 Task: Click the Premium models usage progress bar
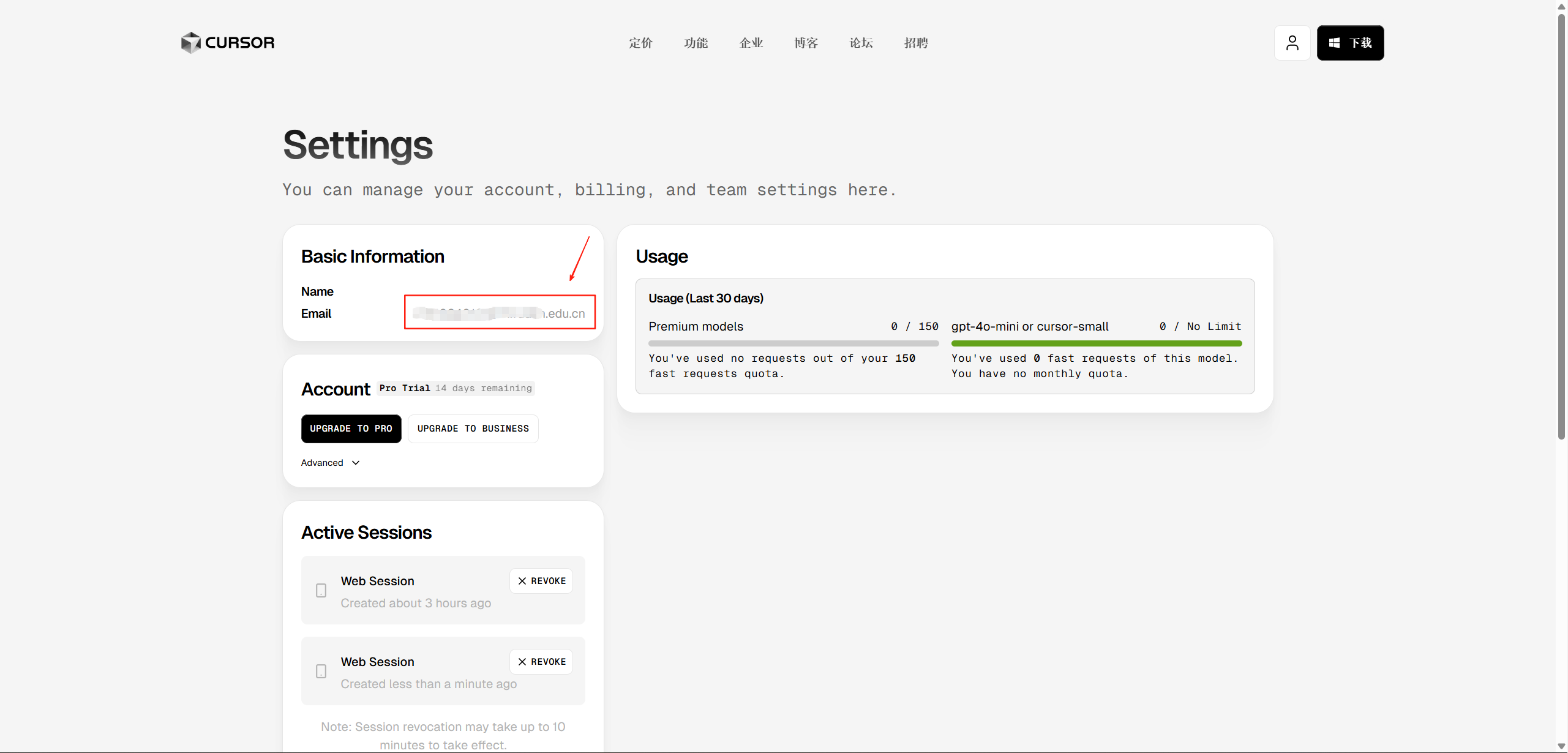click(793, 343)
